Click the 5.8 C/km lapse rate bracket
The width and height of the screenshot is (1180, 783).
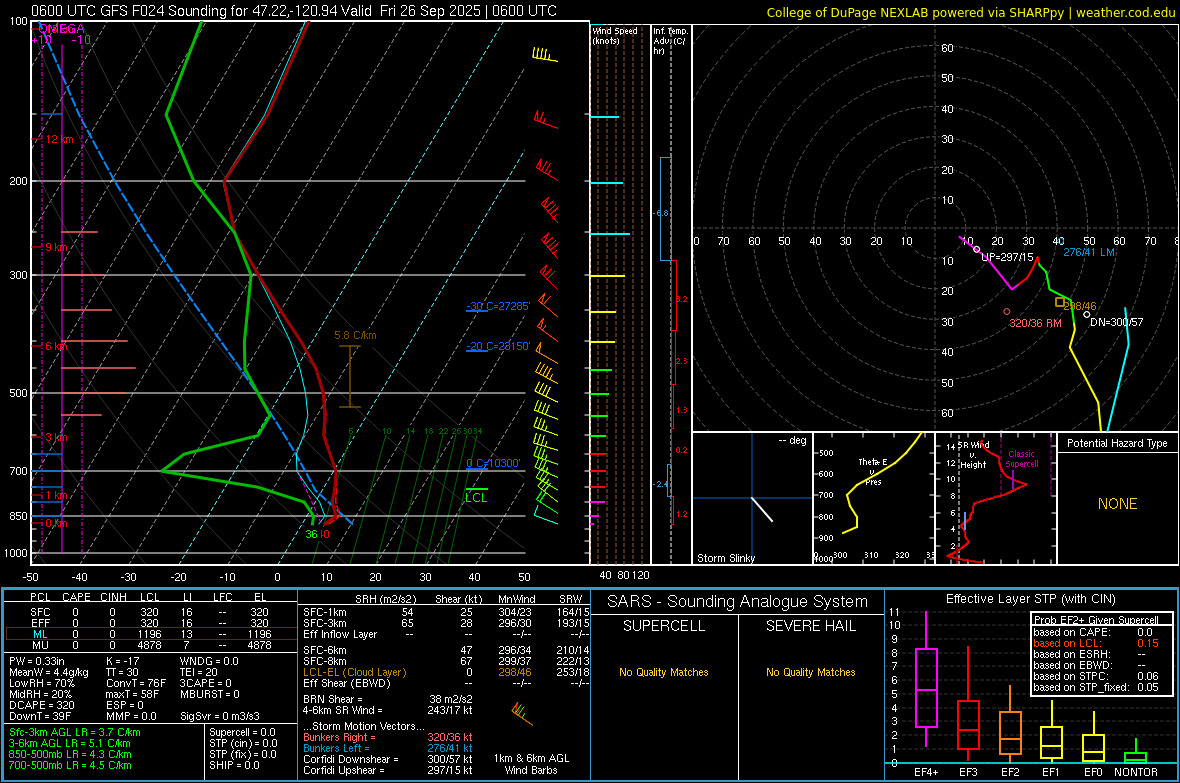[x=350, y=376]
